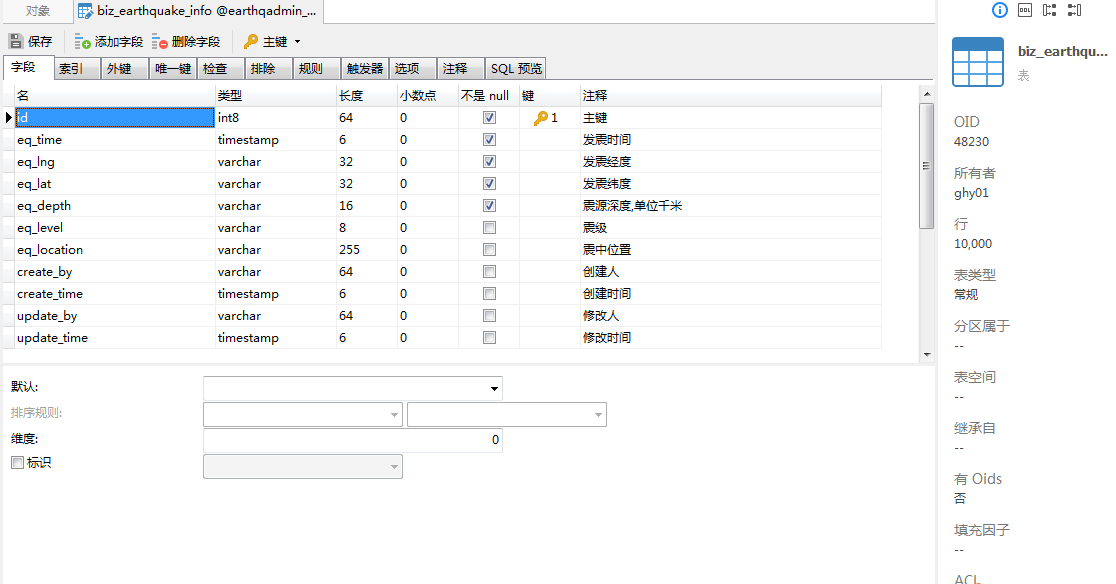
Task: Click the table icon in info panel
Action: (x=978, y=62)
